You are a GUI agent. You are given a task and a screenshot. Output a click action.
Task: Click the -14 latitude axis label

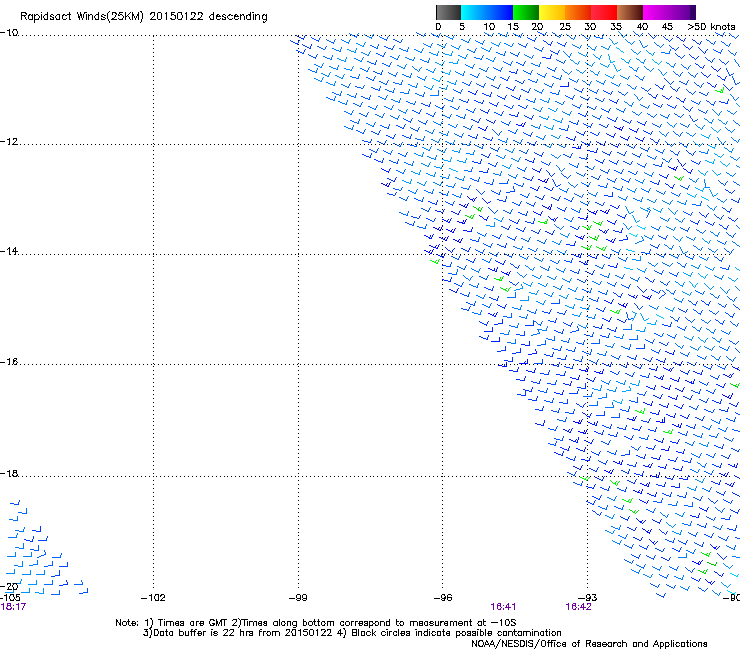pyautogui.click(x=9, y=251)
